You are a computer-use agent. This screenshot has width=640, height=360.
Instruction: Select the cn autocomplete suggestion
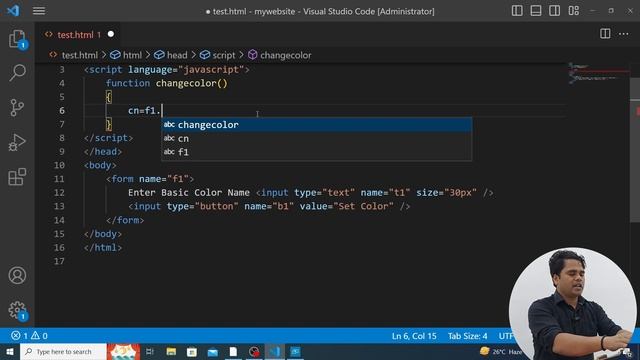click(x=317, y=138)
